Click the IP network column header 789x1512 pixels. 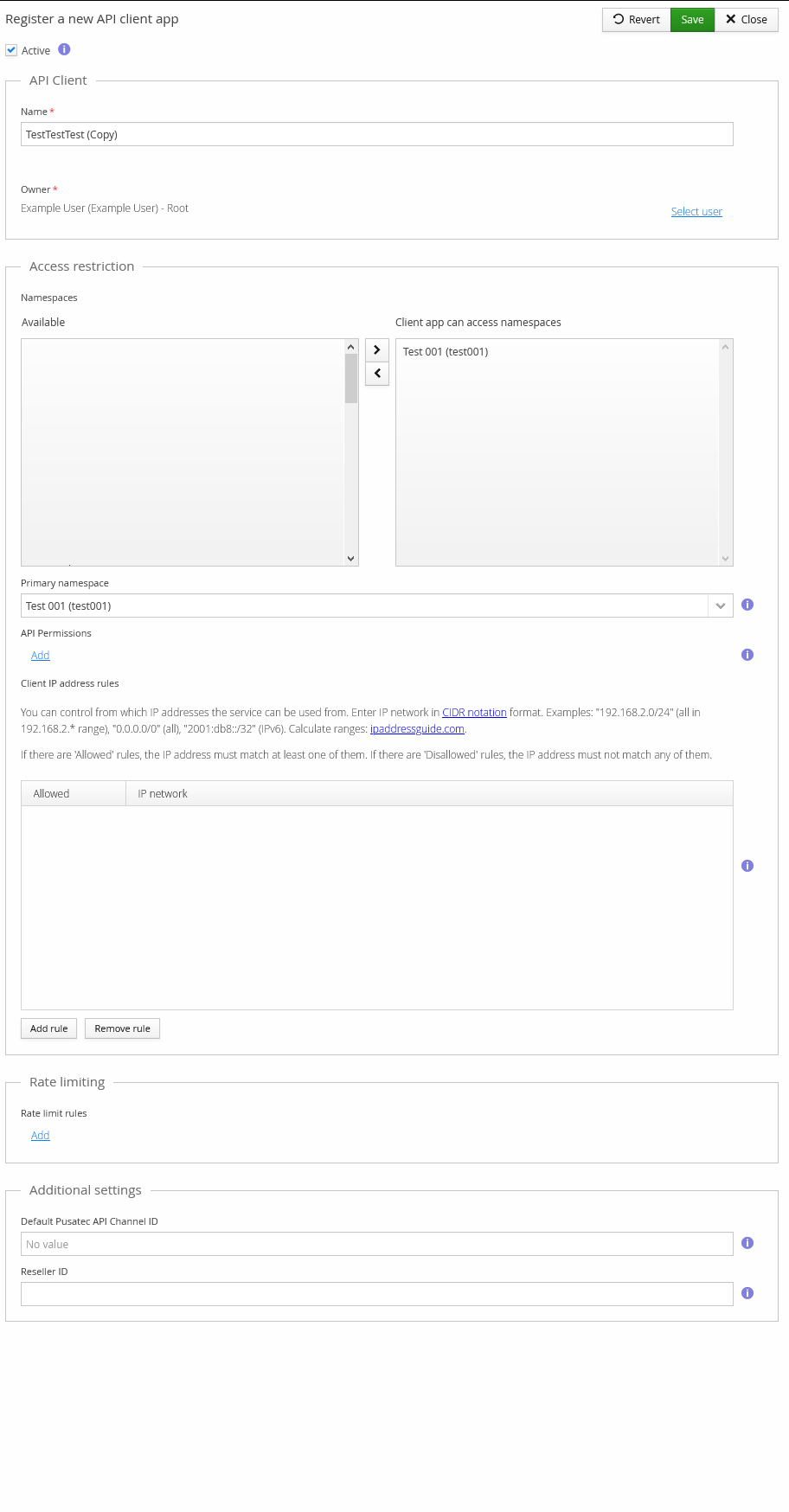point(163,794)
